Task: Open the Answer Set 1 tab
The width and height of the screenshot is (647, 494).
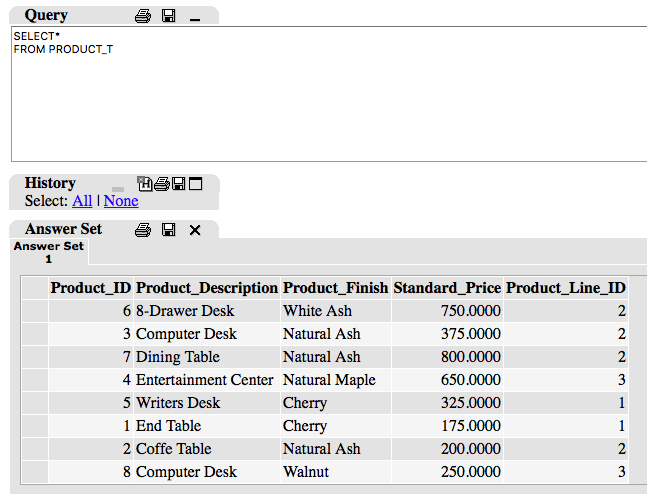Action: pos(49,252)
